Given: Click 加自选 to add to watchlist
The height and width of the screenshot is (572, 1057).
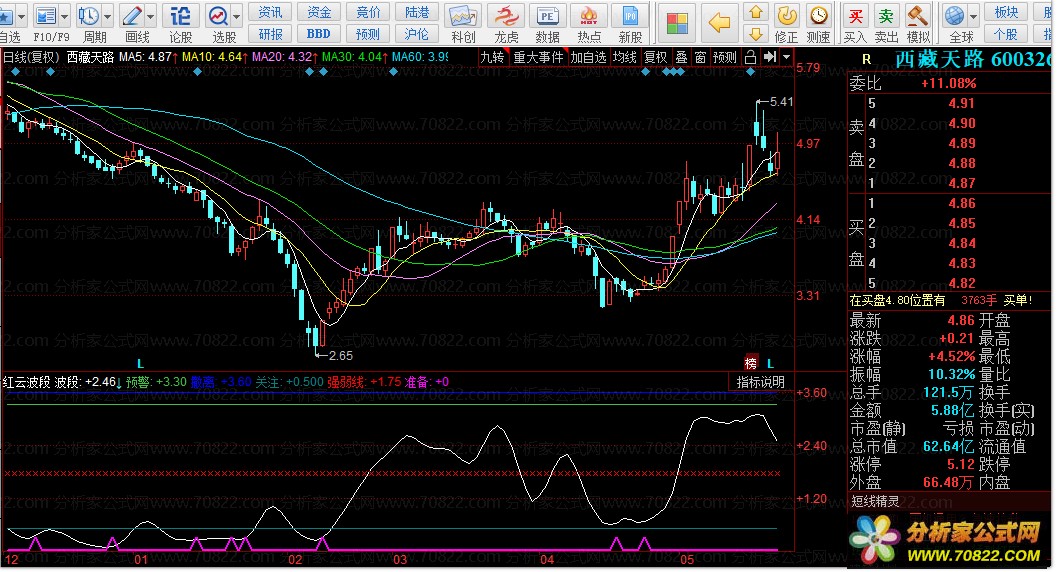Looking at the screenshot, I should 588,57.
